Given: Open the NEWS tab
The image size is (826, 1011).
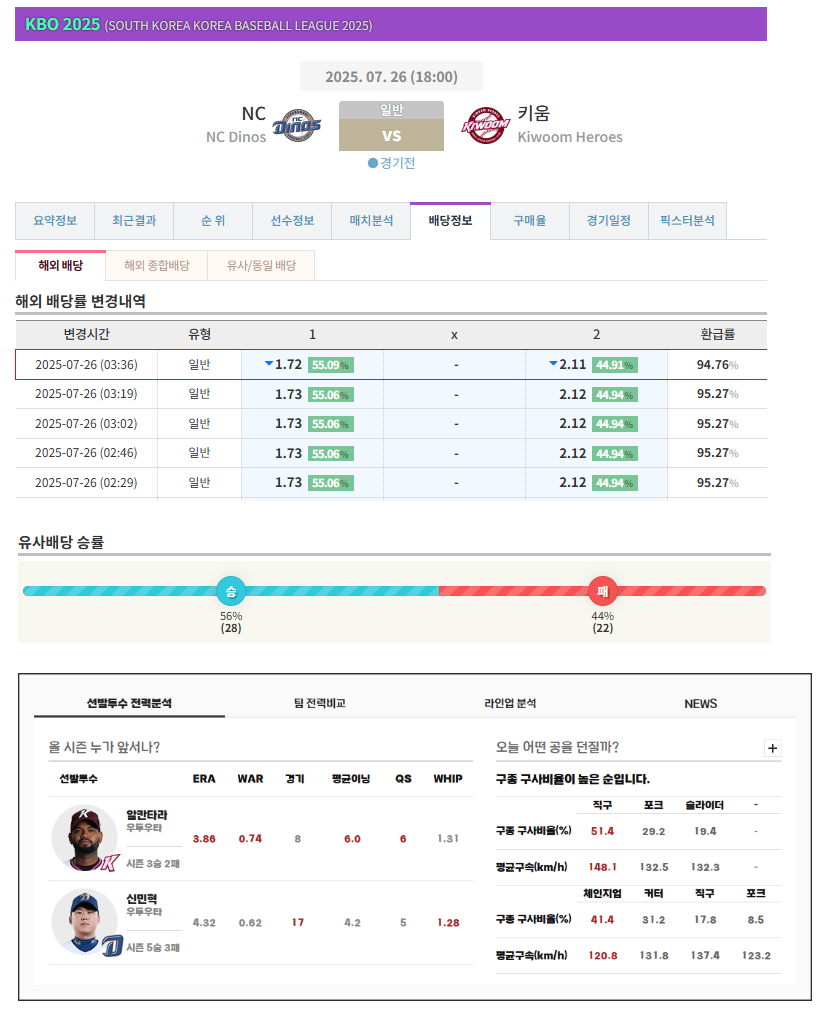Looking at the screenshot, I should click(700, 703).
